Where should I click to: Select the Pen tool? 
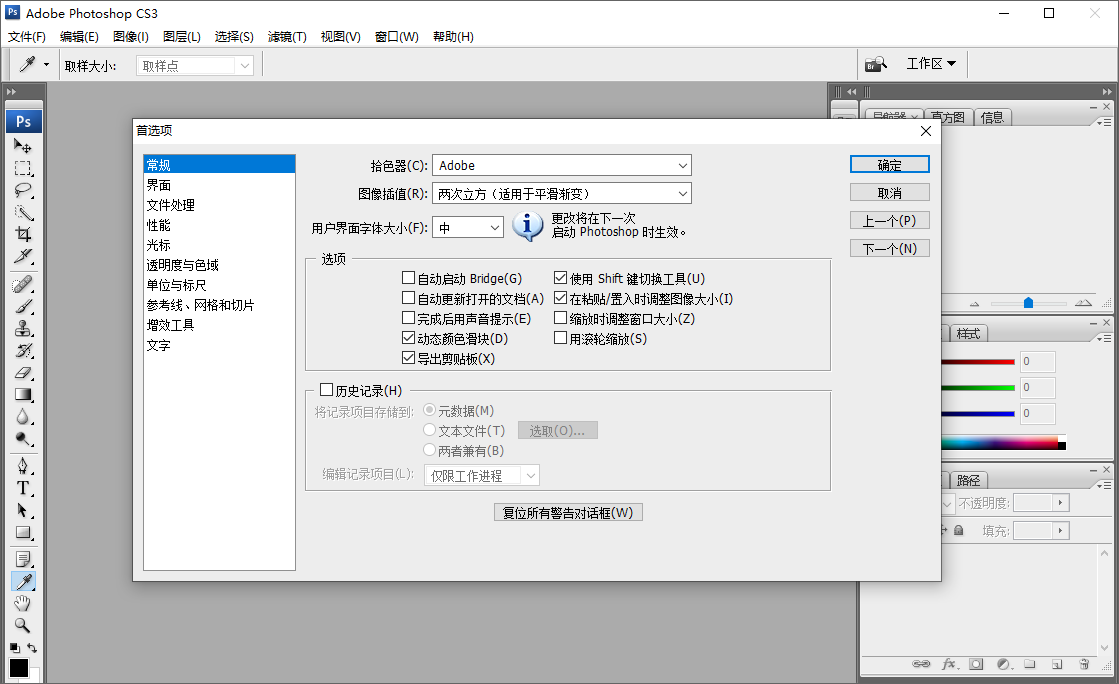(22, 464)
